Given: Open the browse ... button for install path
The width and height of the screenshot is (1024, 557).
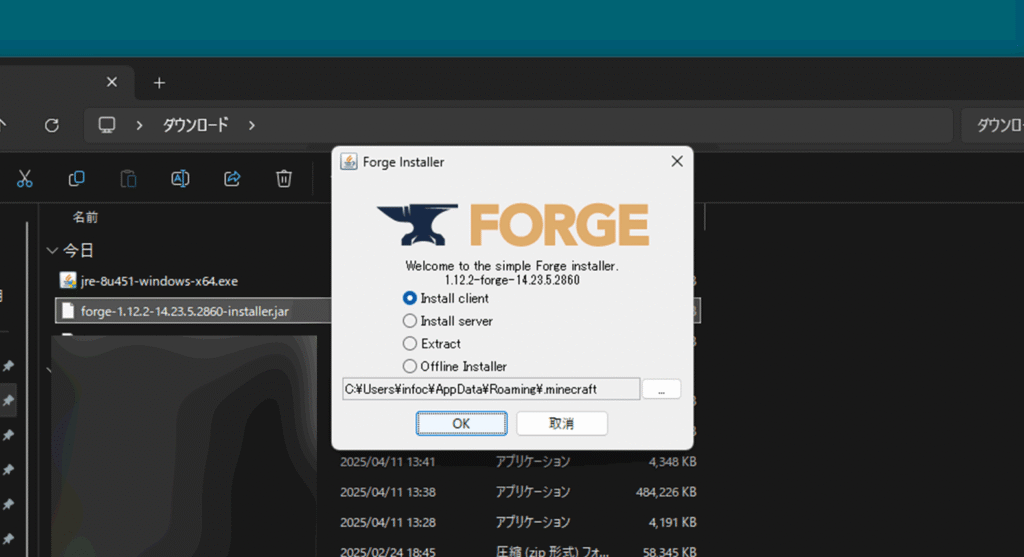Looking at the screenshot, I should click(x=661, y=389).
